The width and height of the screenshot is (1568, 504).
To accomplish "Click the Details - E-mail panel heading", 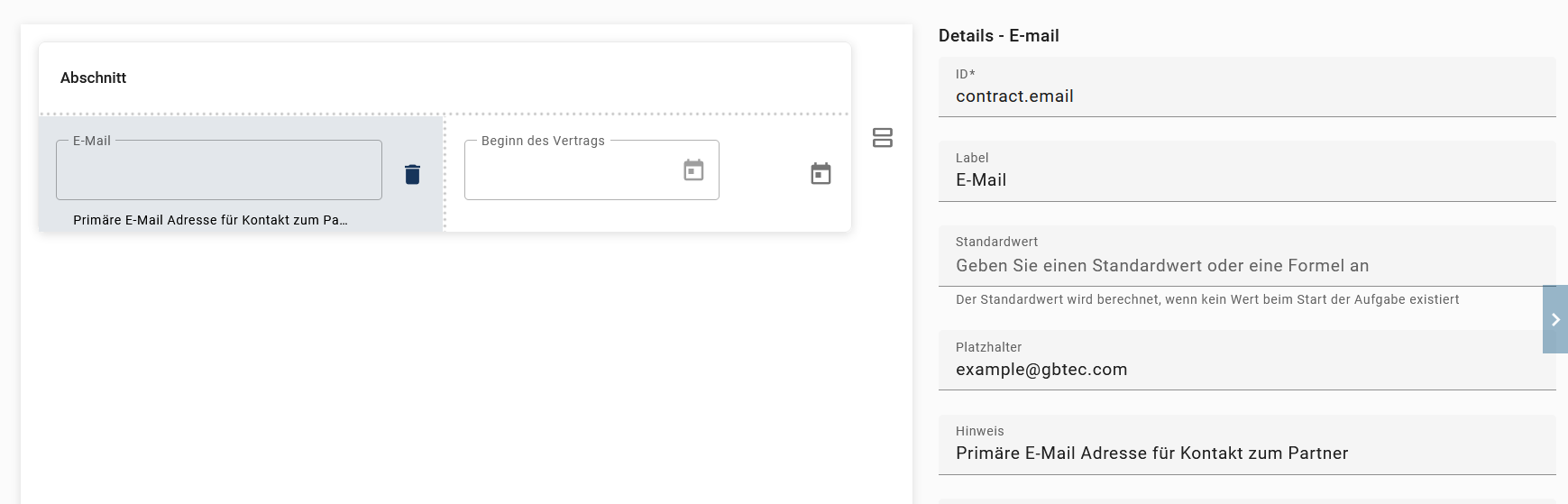I will (x=999, y=36).
